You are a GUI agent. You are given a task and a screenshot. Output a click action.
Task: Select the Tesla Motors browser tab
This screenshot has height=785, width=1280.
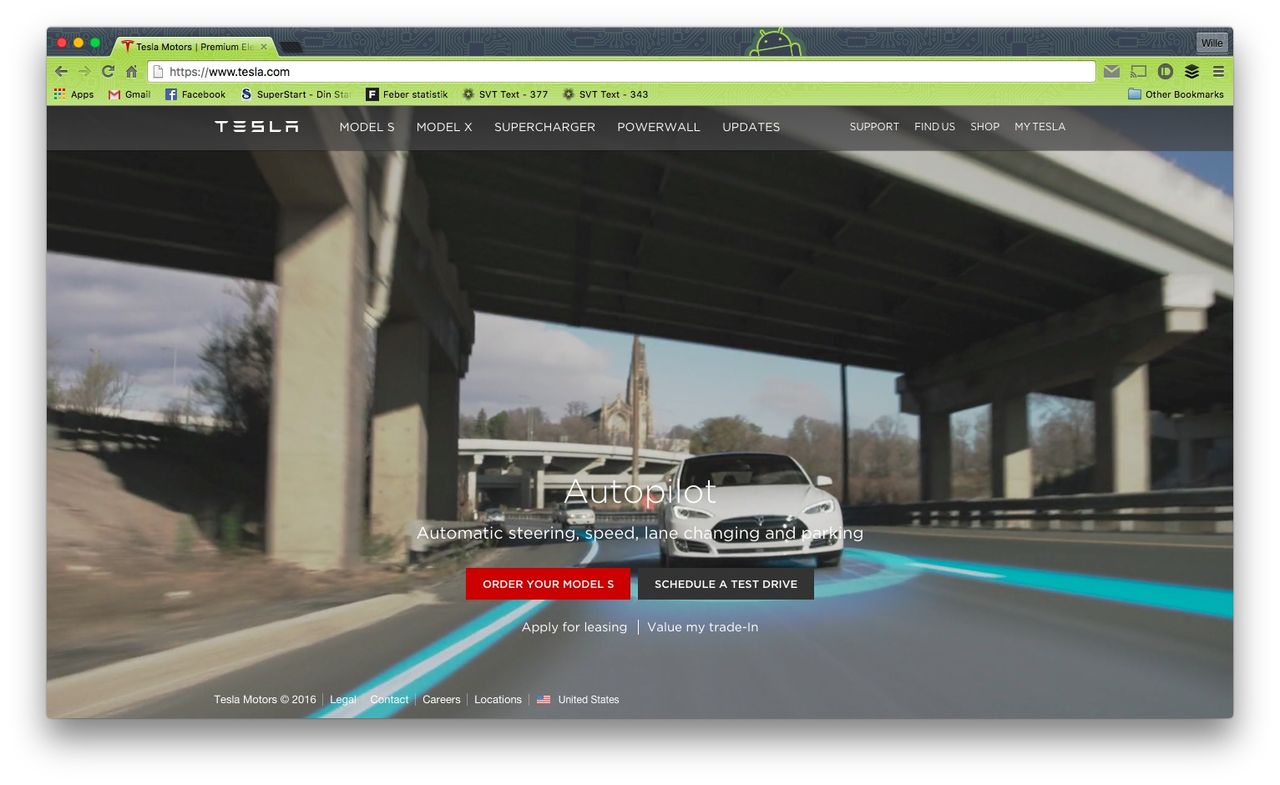(x=195, y=46)
